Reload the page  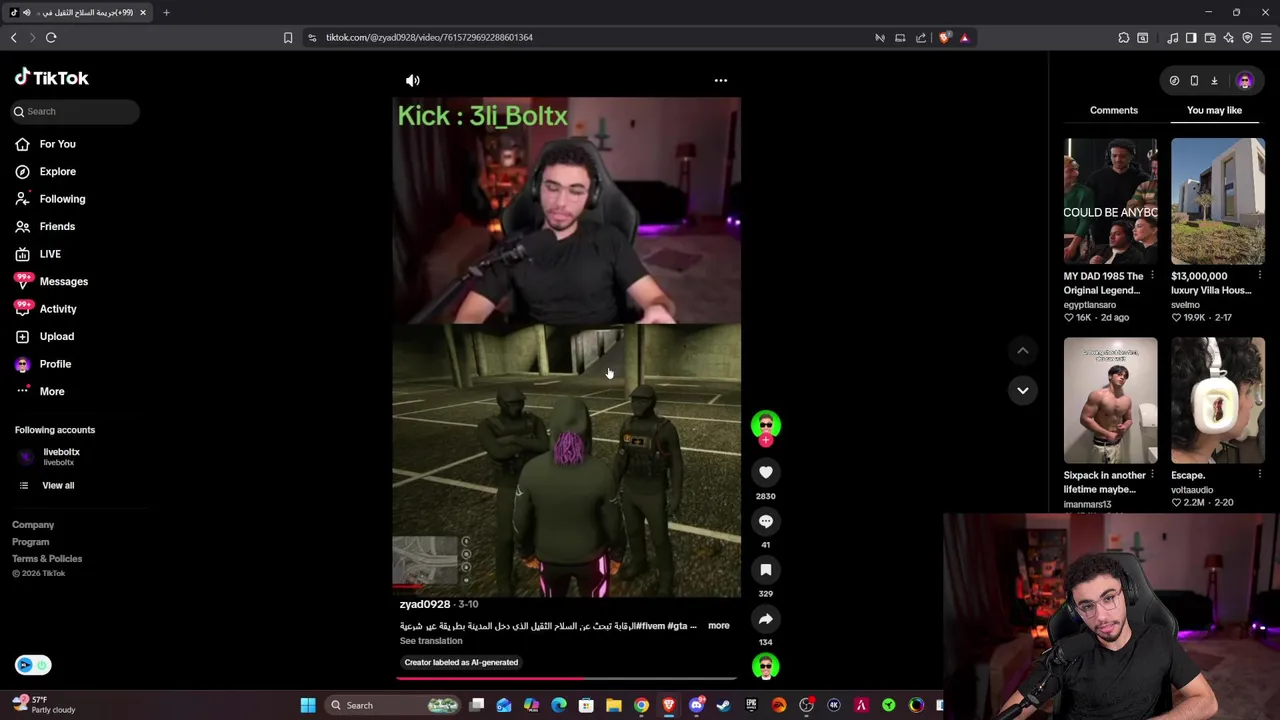tap(51, 37)
